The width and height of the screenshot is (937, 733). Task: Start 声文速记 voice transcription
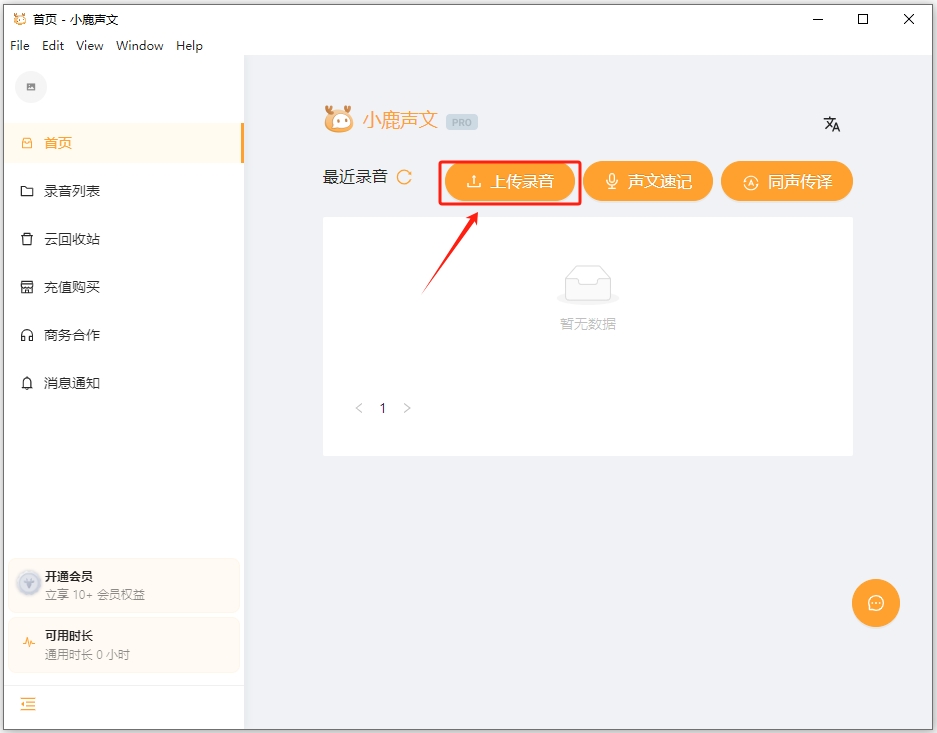[x=648, y=181]
